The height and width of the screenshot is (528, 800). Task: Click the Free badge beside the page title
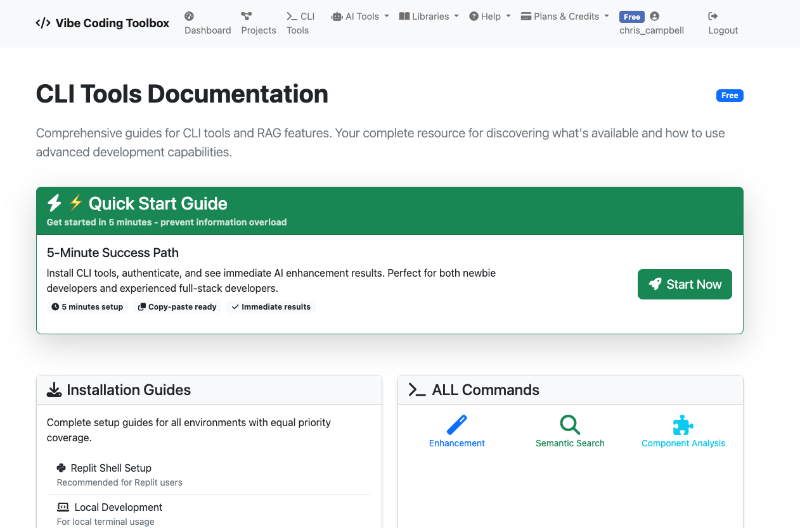point(729,96)
